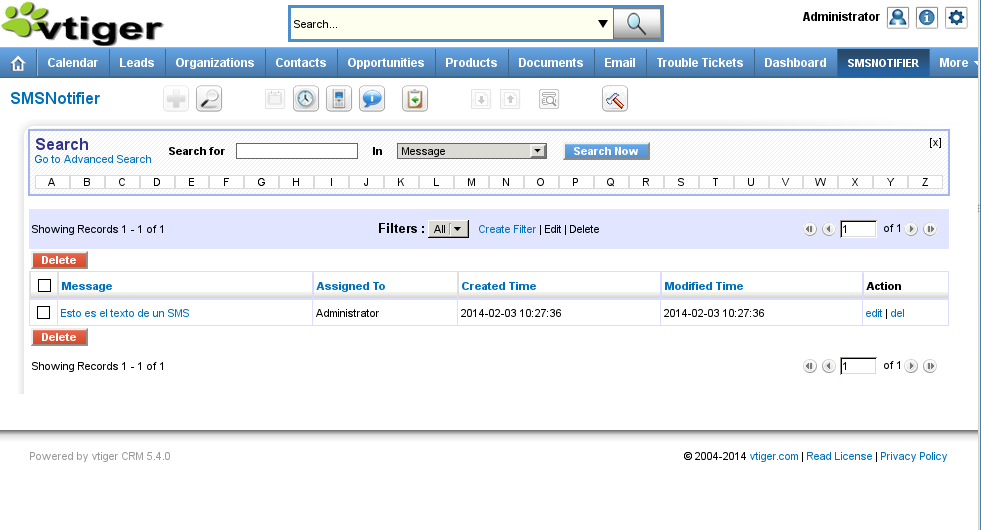
Task: Tick the select-all checkbox in table header
Action: coord(44,286)
